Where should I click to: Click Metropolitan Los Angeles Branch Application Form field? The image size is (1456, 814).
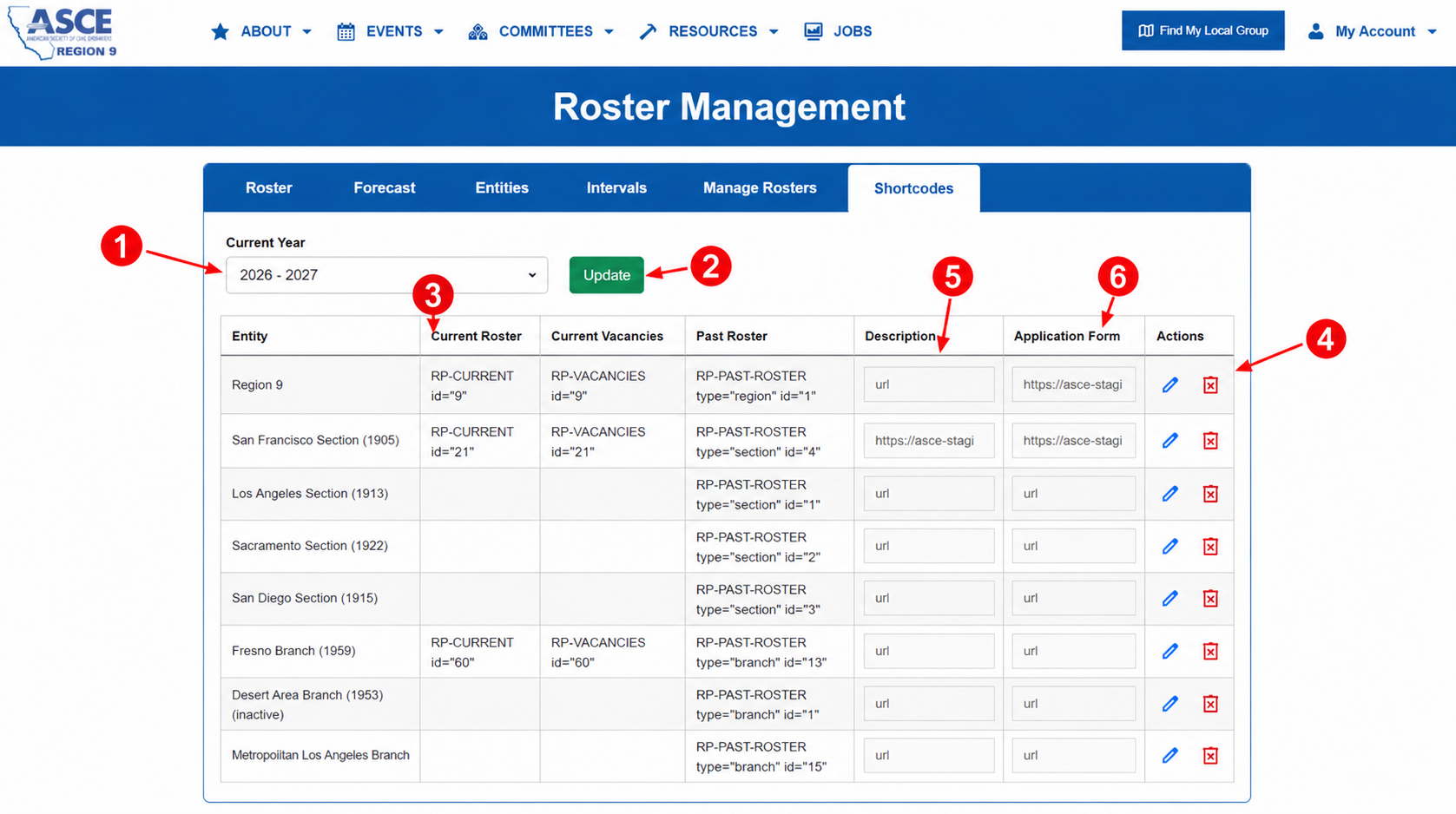(x=1073, y=755)
